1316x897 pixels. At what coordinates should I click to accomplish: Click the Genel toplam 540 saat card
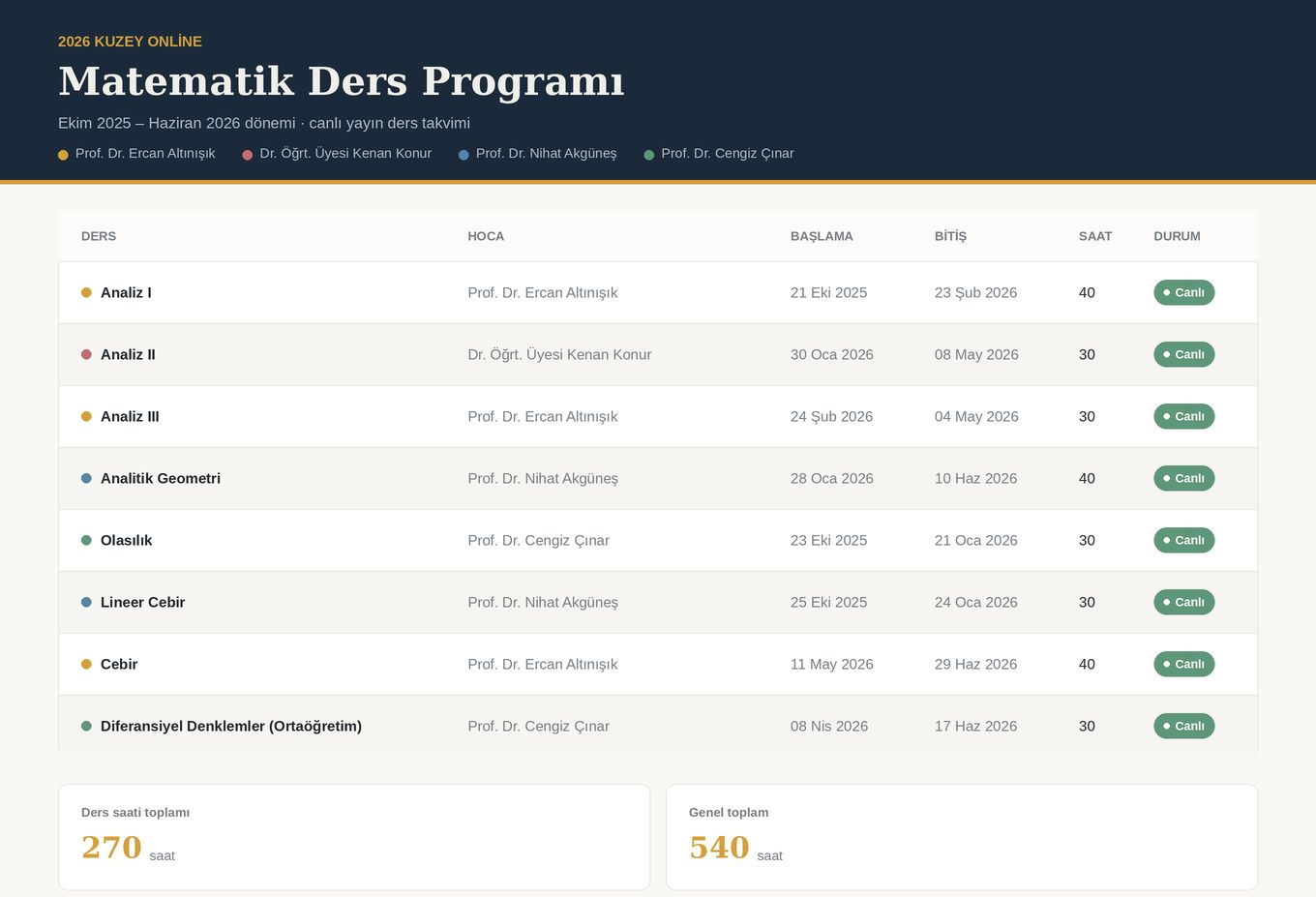tap(962, 837)
